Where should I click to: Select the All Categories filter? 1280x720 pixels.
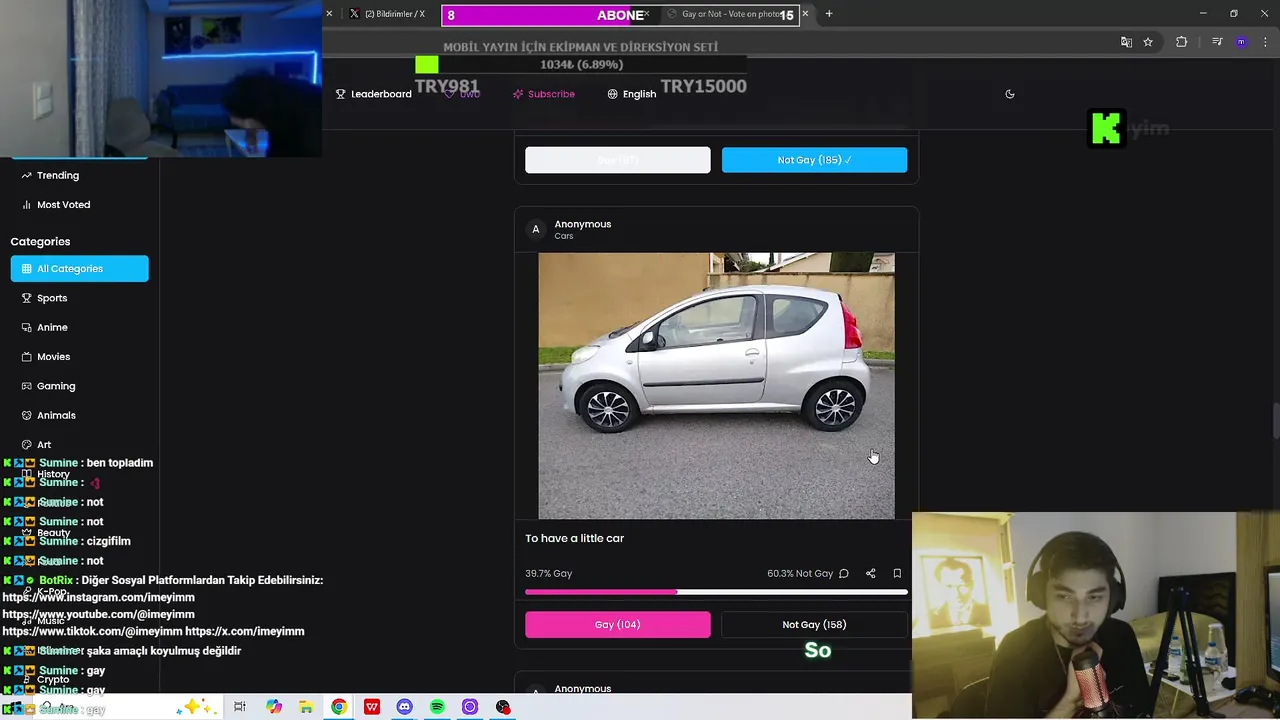[x=79, y=269]
